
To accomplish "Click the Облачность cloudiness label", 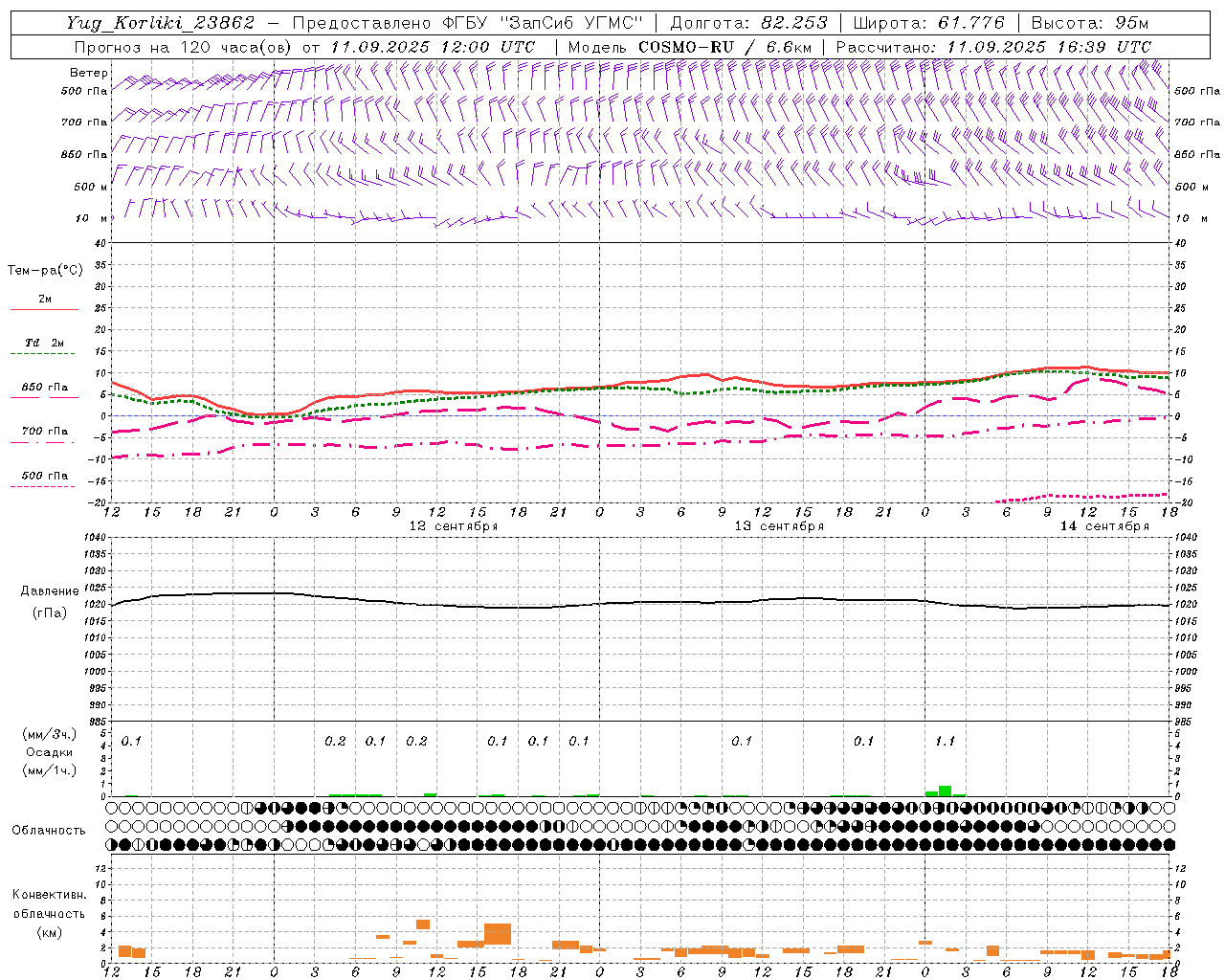I will [x=49, y=831].
